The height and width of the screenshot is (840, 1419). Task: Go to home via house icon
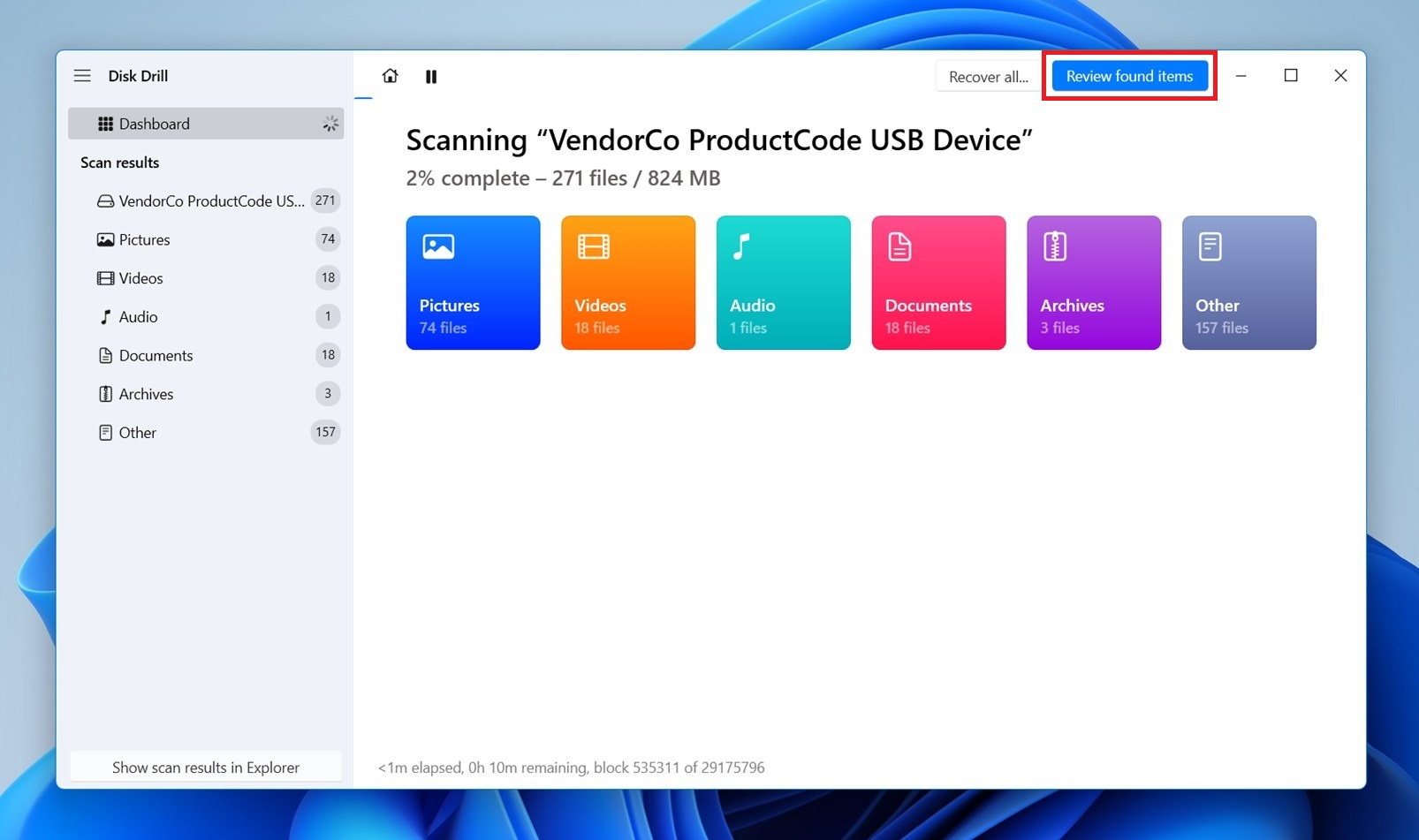[x=390, y=76]
